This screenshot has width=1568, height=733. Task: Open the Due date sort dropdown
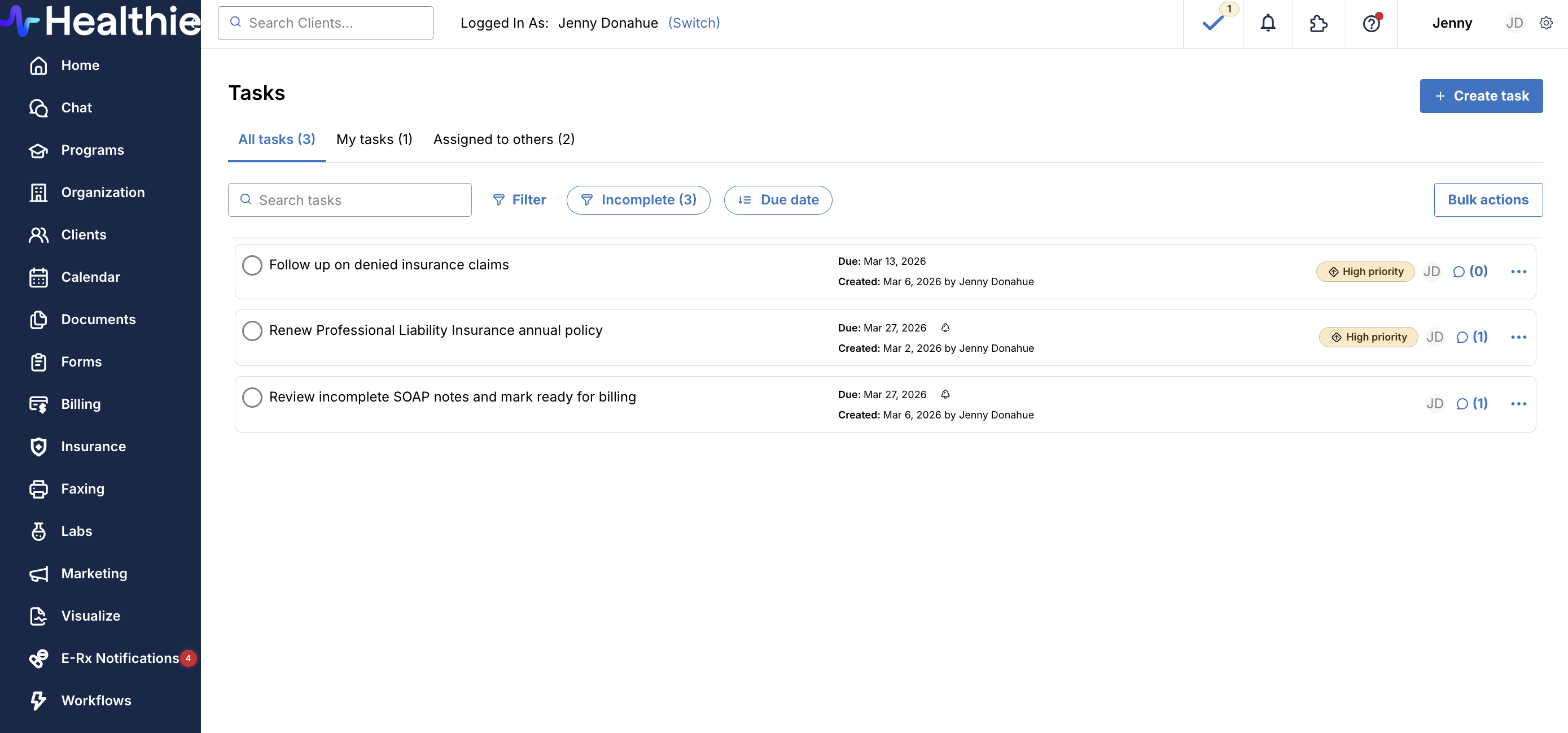tap(777, 200)
